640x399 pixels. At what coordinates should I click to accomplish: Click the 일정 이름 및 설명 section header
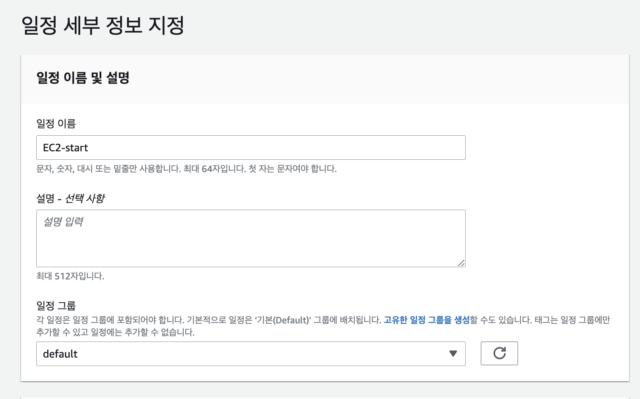[x=83, y=78]
